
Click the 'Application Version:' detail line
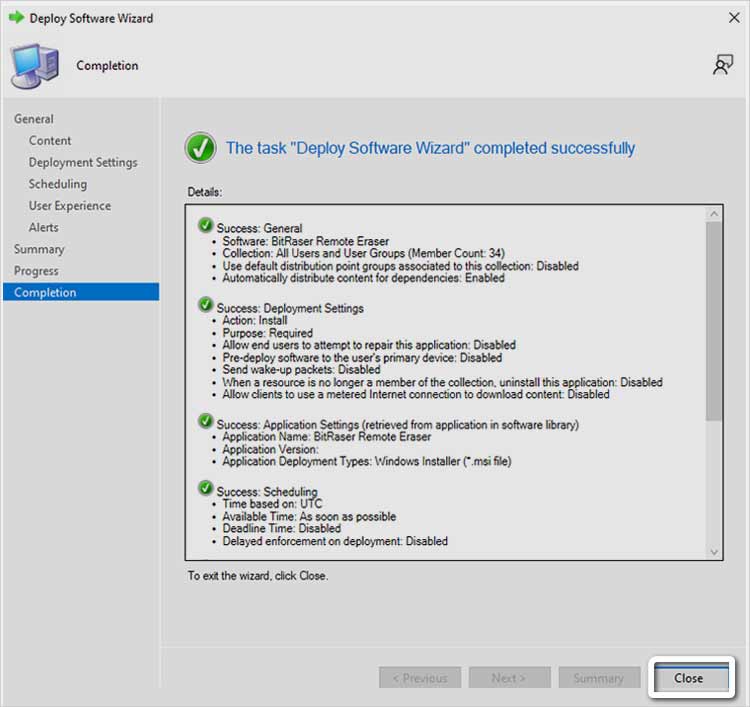270,449
